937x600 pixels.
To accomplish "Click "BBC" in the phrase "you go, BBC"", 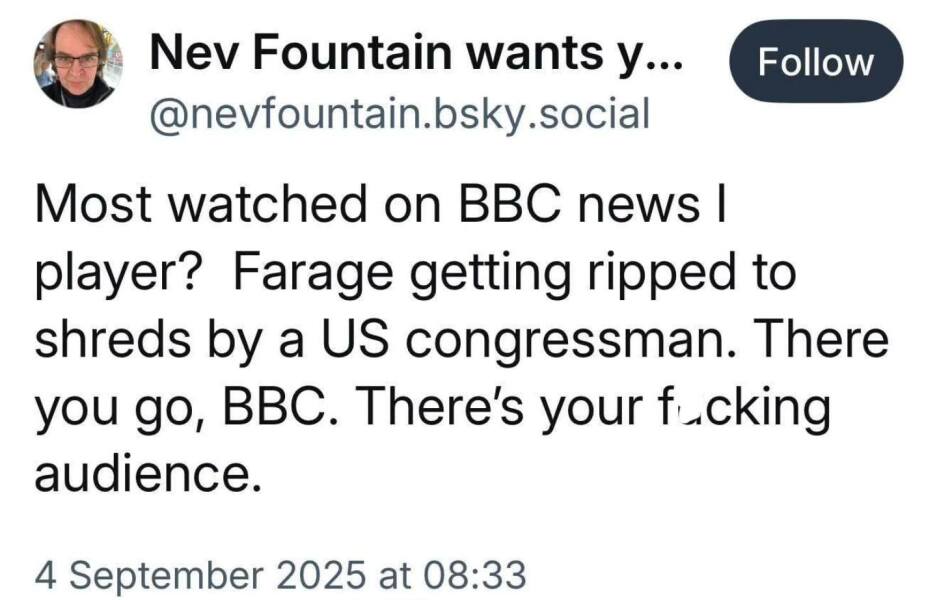I will (274, 409).
